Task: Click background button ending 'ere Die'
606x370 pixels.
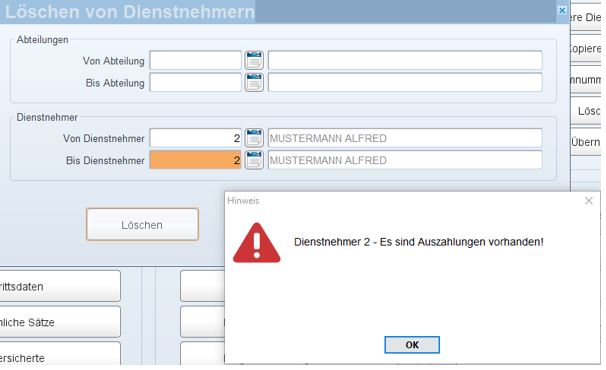Action: point(586,18)
